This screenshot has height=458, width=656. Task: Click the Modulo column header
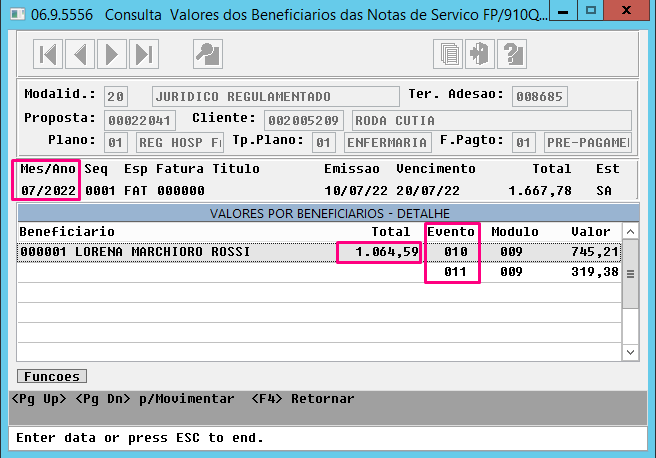515,232
